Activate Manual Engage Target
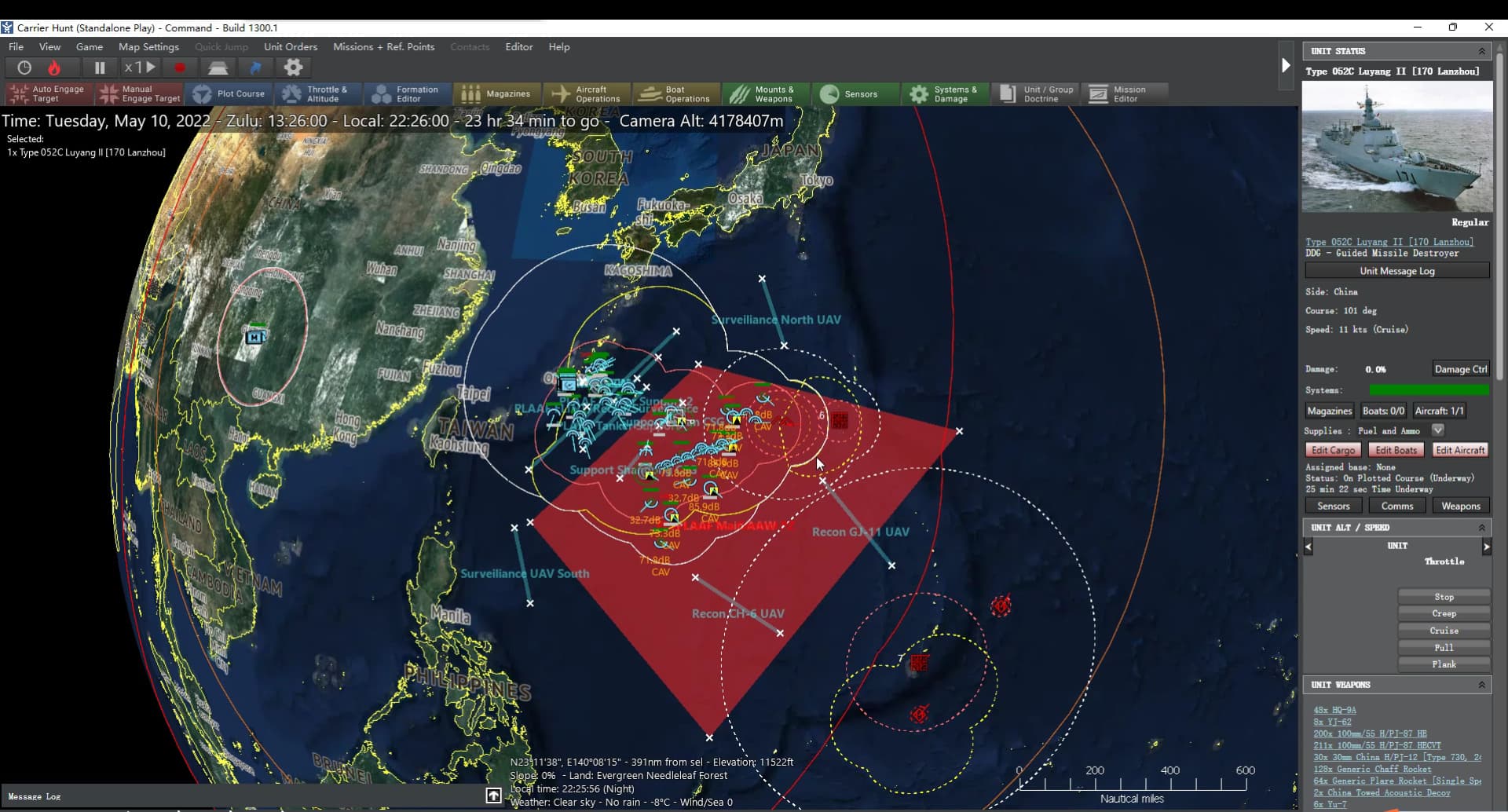The height and width of the screenshot is (812, 1508). point(139,94)
